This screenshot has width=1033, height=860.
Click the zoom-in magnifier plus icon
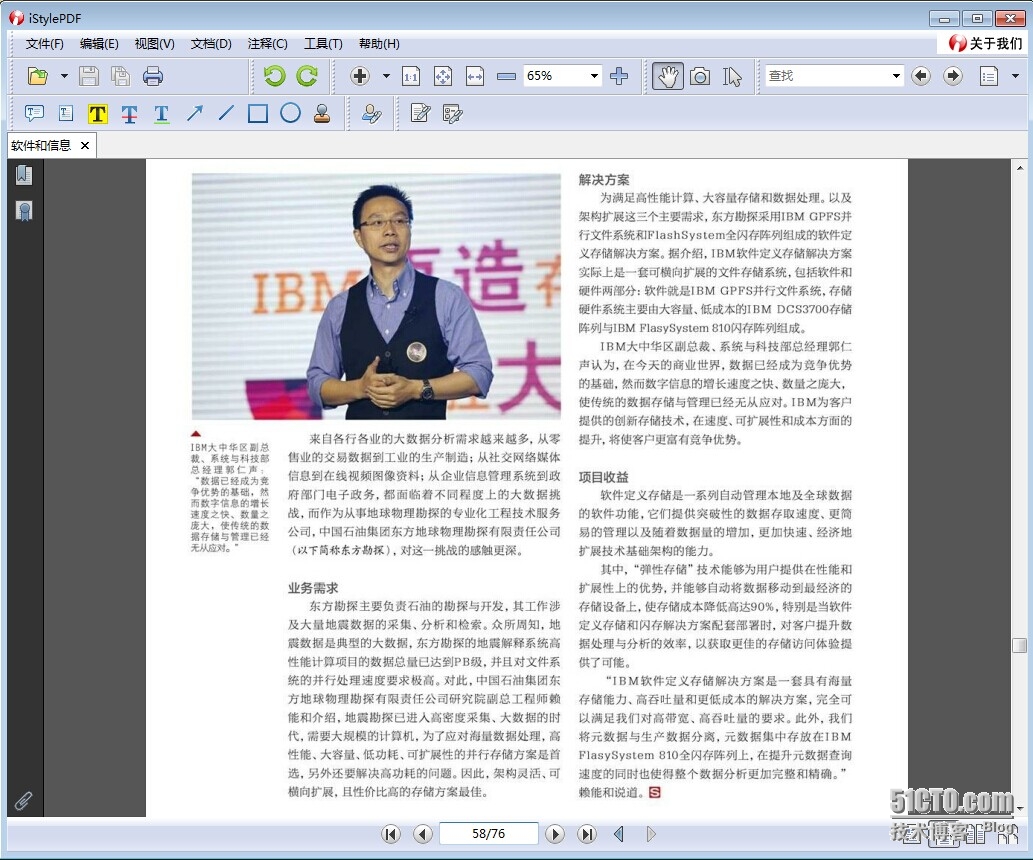click(360, 76)
